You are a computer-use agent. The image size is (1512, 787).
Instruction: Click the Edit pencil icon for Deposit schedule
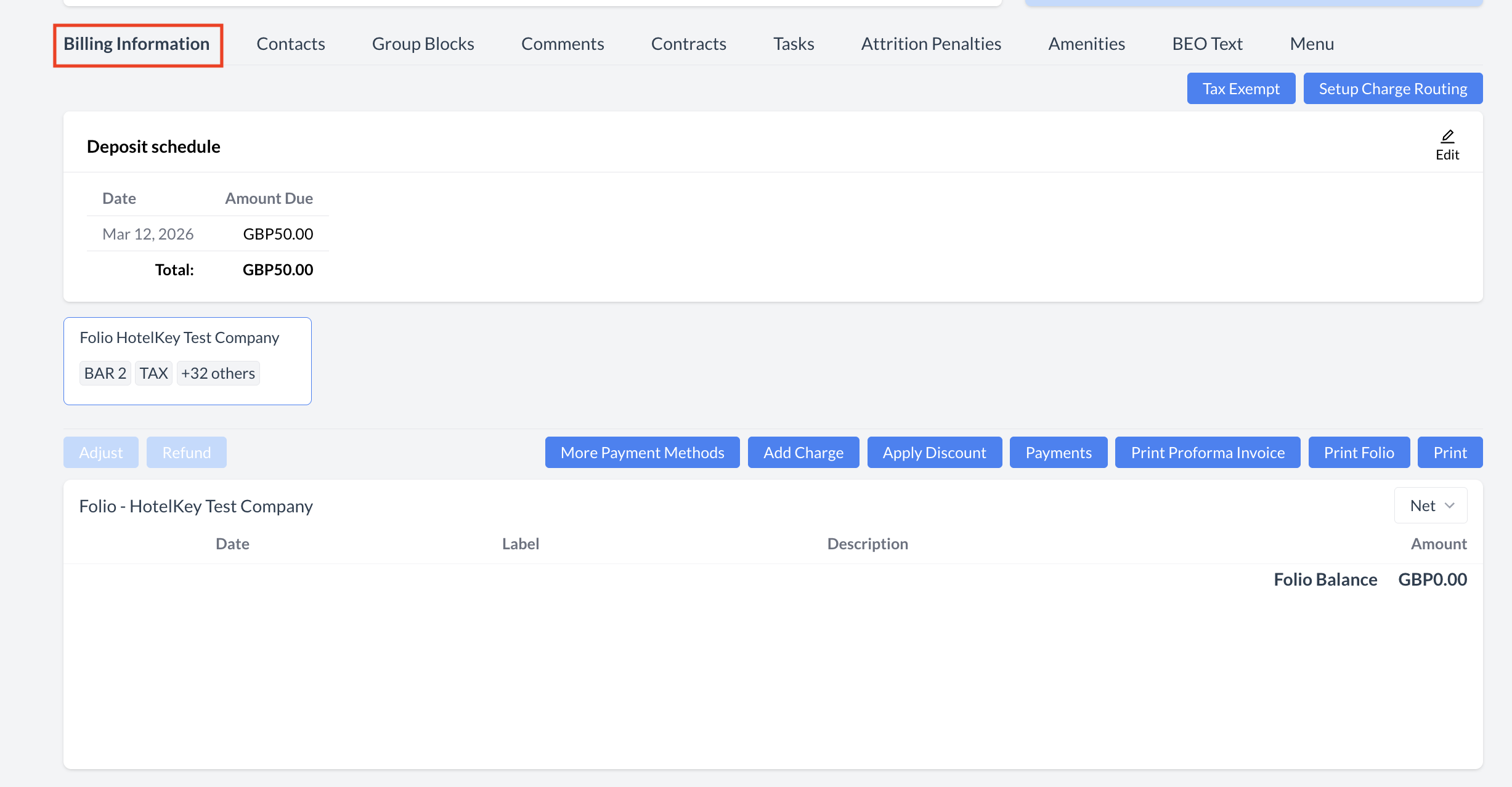(x=1447, y=143)
